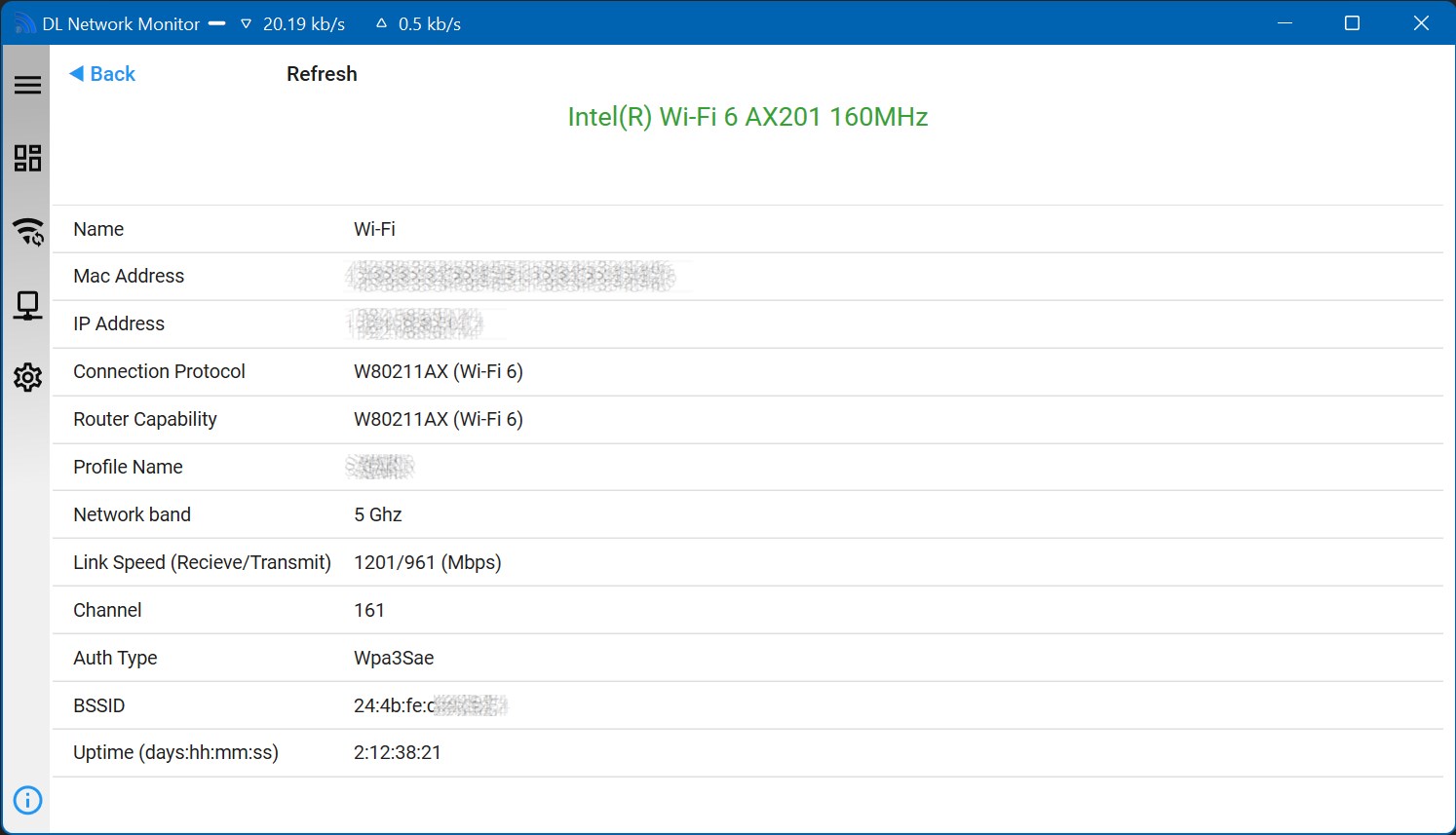
Task: Click the BSSID label
Action: (98, 705)
